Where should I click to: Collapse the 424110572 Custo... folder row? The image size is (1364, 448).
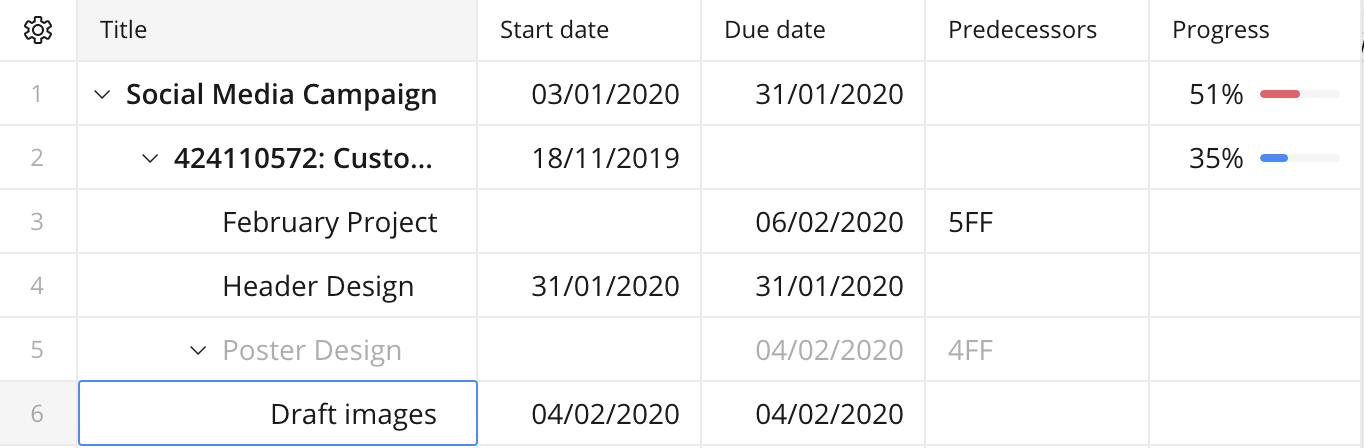(150, 159)
